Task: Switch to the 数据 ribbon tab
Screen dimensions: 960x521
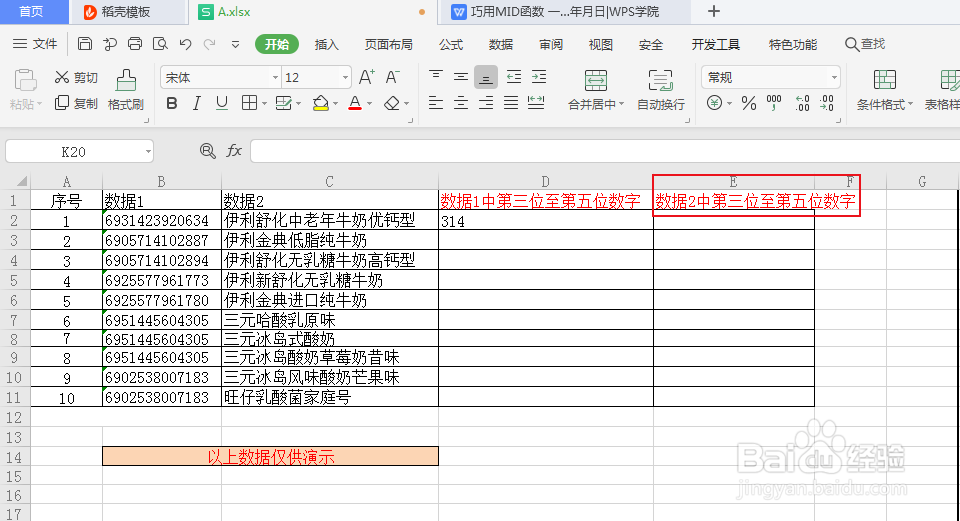Action: (x=501, y=45)
